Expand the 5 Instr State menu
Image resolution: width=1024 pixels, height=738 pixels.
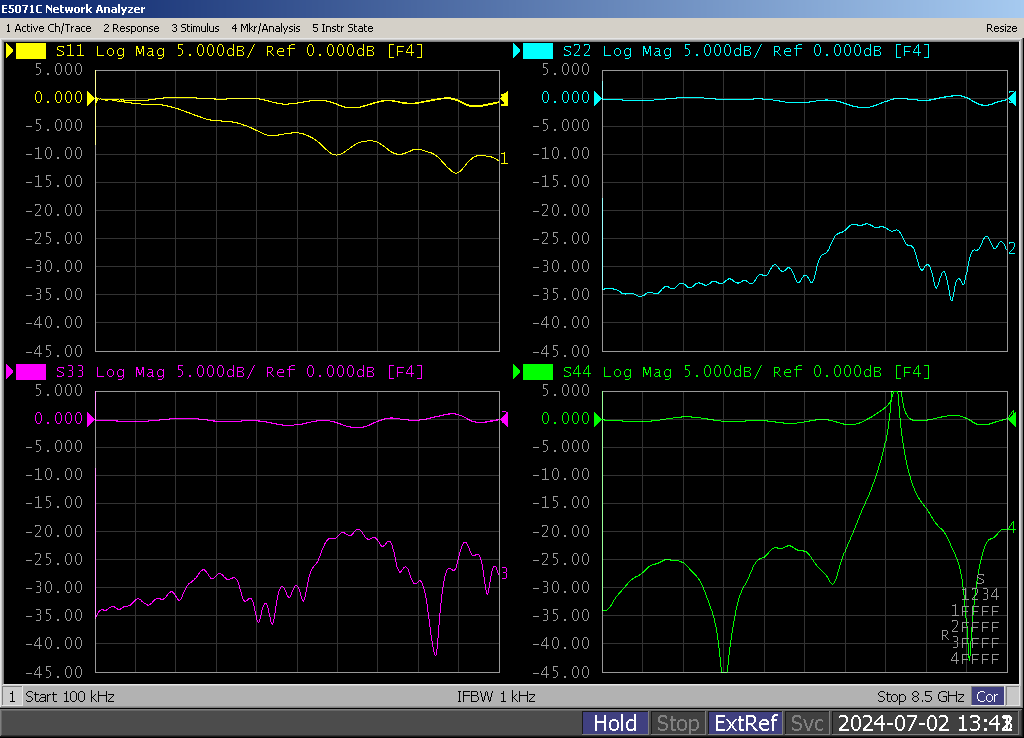click(342, 28)
